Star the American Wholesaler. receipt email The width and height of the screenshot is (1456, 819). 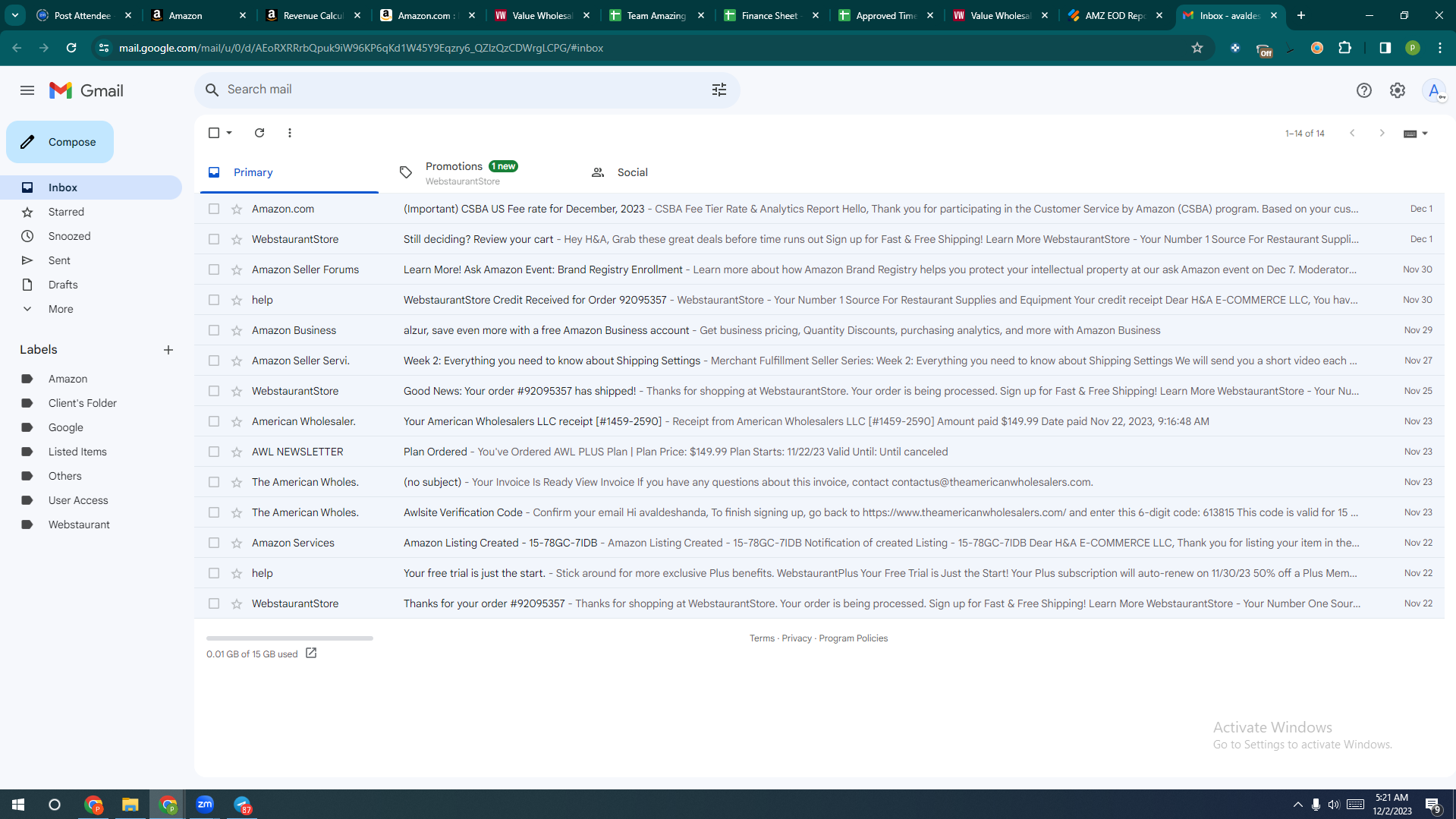237,421
